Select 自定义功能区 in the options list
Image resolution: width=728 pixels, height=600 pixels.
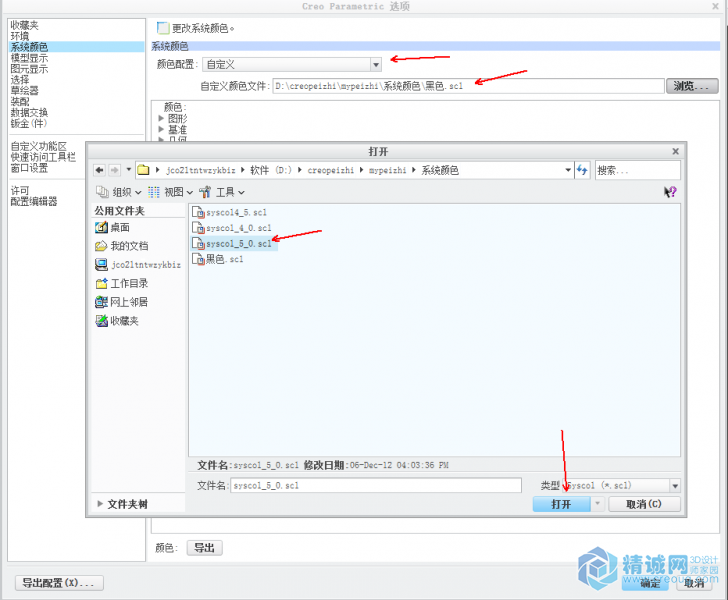point(39,146)
